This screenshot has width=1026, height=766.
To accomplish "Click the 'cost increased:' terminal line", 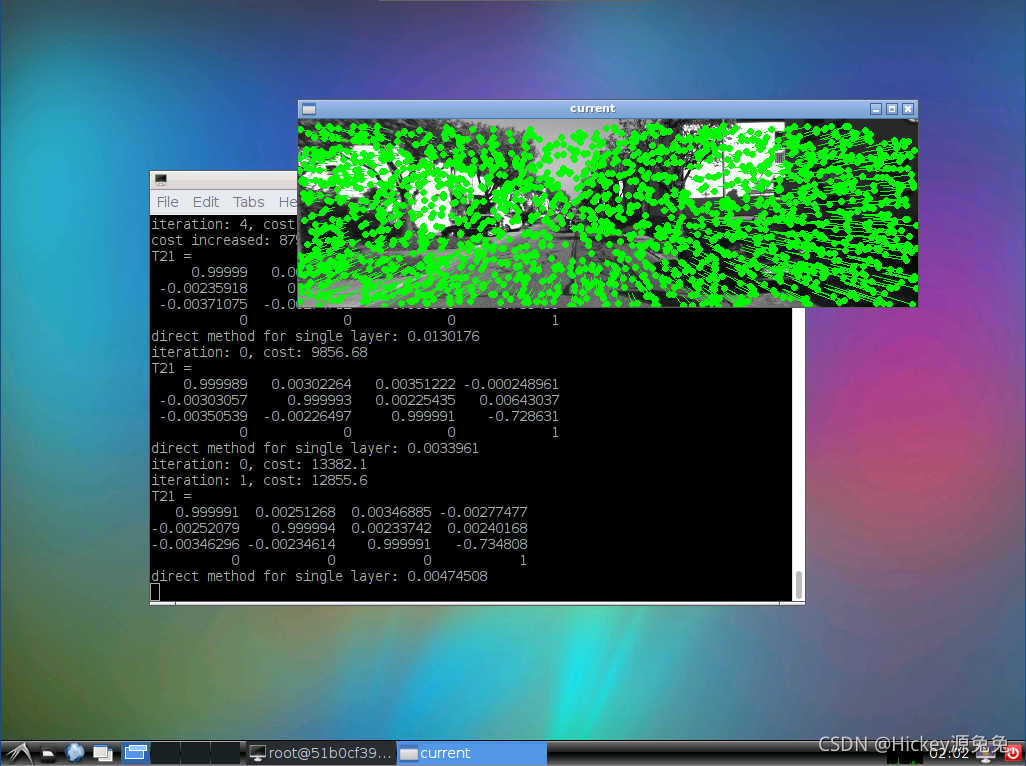I will (x=224, y=241).
